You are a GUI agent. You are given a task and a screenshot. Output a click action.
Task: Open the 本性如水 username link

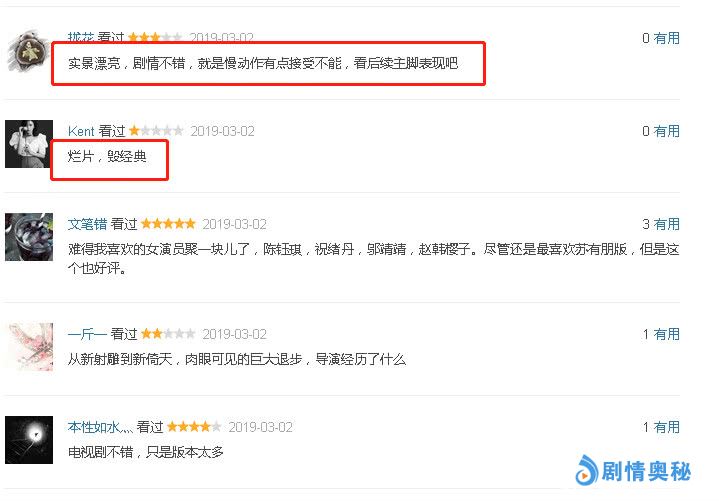[100, 427]
